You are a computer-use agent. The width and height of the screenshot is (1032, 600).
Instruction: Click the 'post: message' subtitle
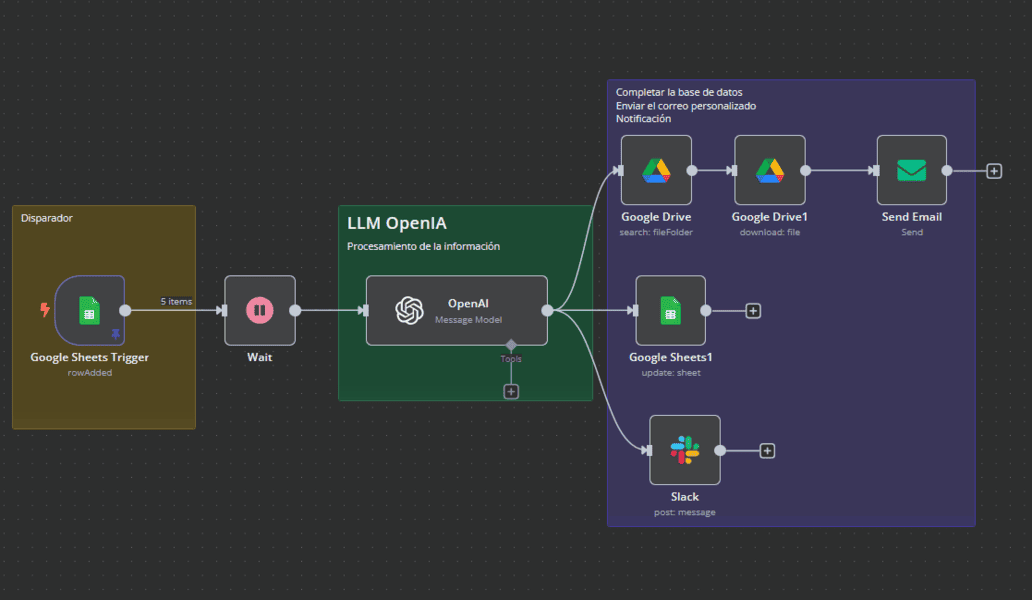pos(684,512)
